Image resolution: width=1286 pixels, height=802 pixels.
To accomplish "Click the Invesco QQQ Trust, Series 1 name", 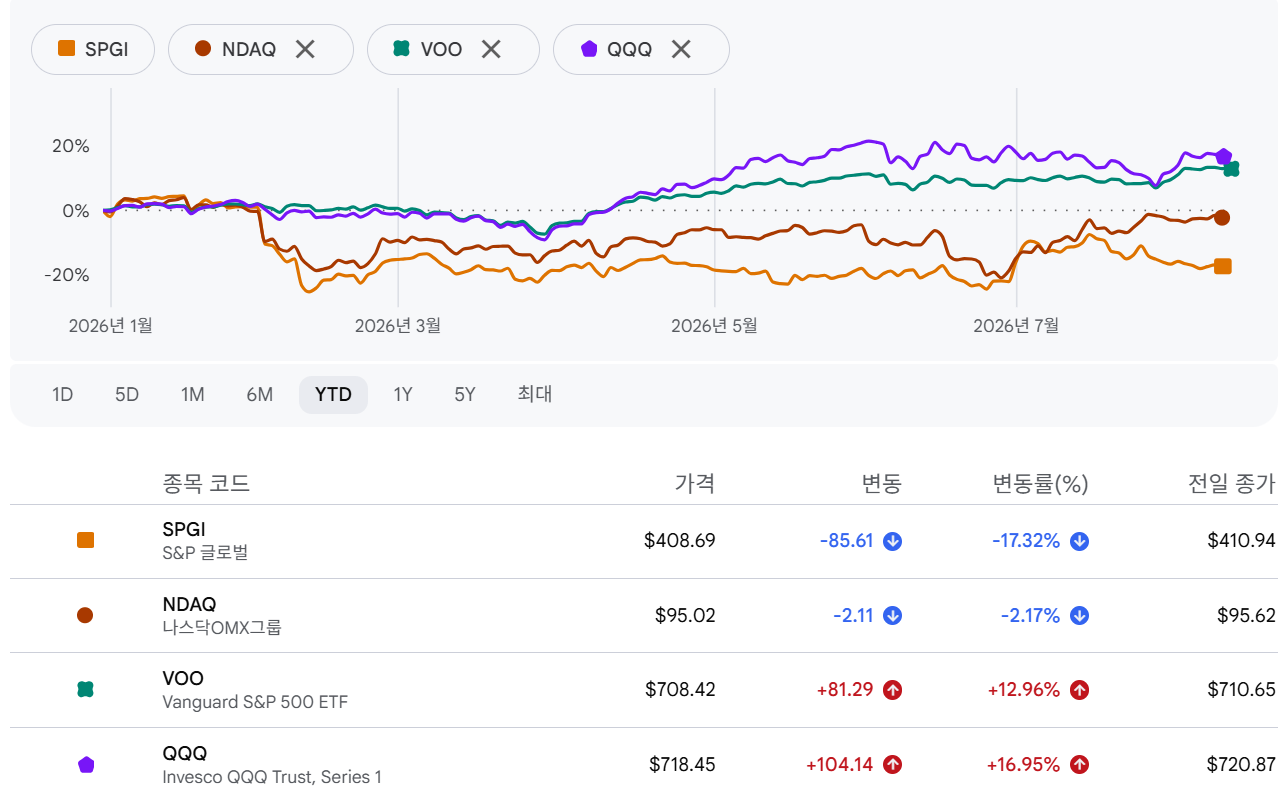I will [272, 777].
